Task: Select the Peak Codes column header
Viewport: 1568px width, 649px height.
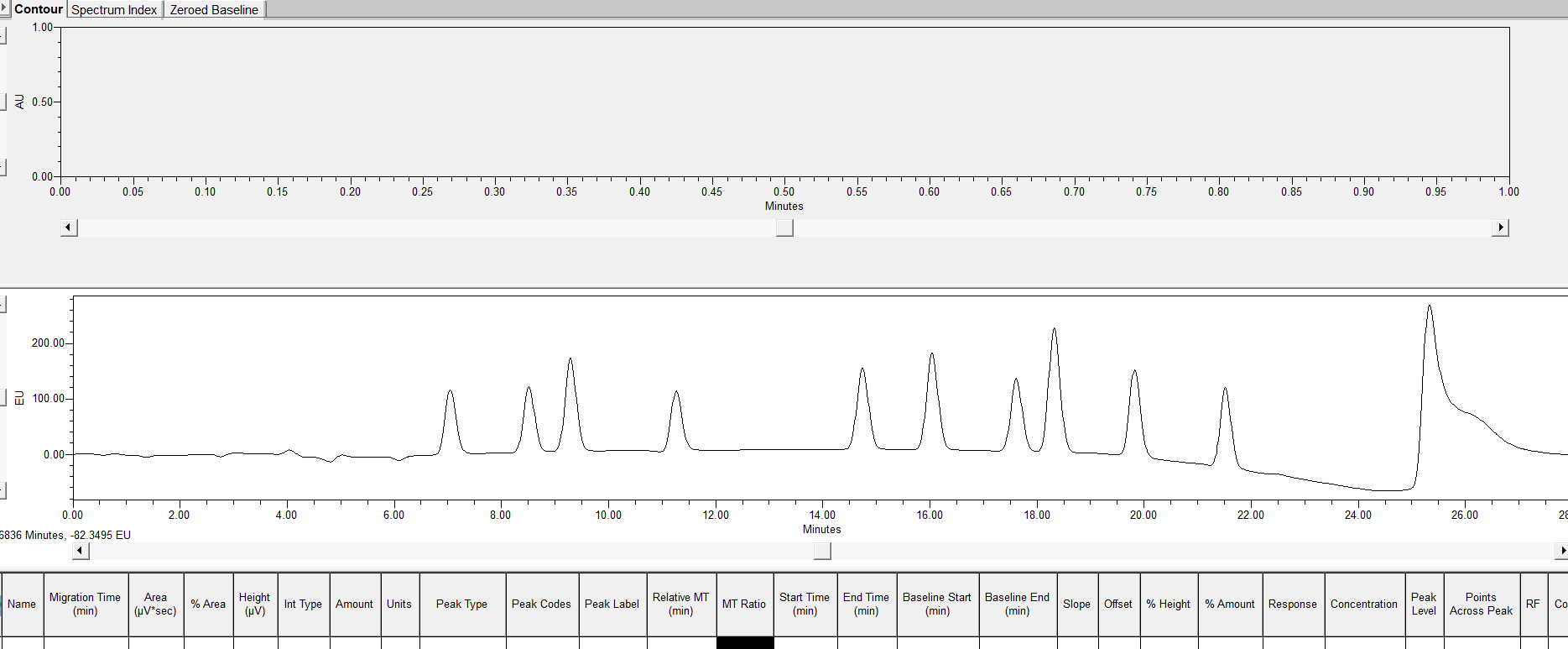Action: click(541, 604)
